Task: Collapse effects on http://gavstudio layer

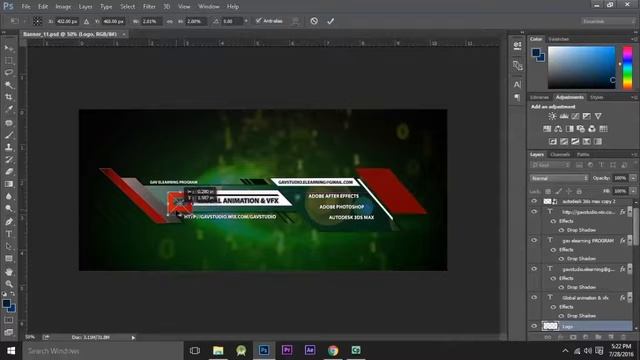Action: (629, 212)
